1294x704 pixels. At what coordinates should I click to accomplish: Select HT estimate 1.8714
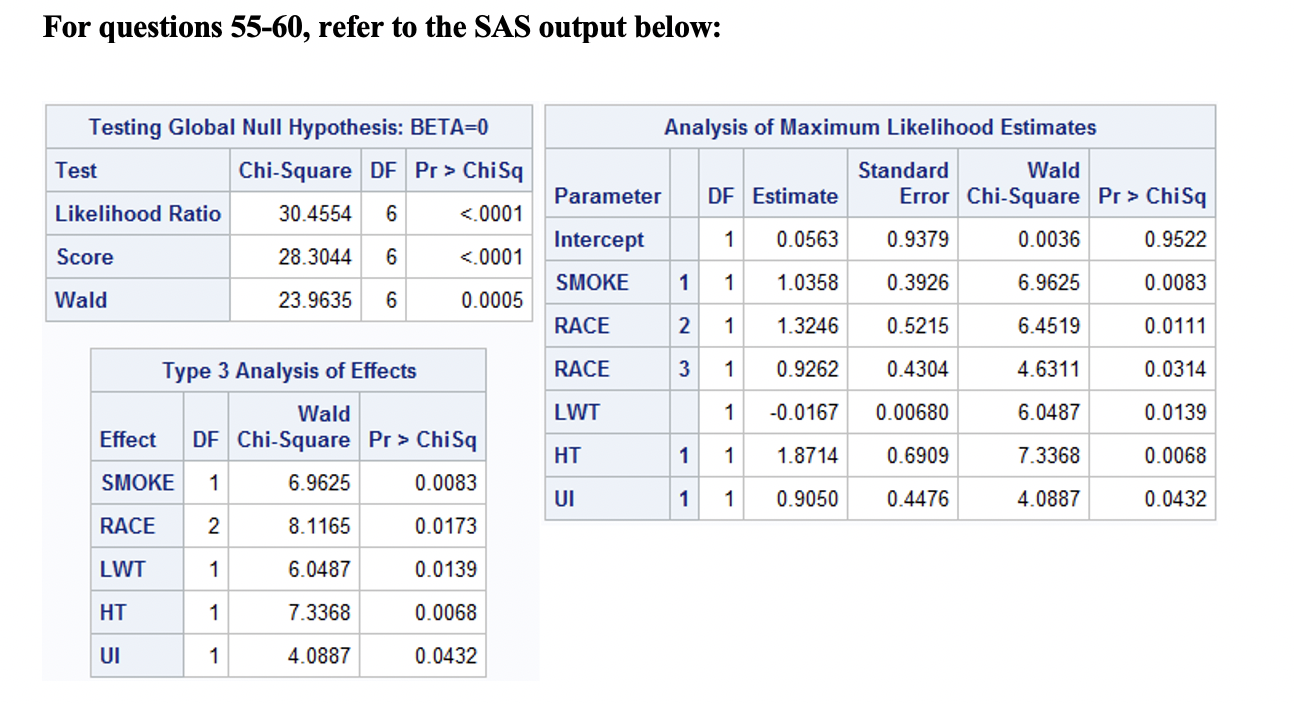coord(808,455)
